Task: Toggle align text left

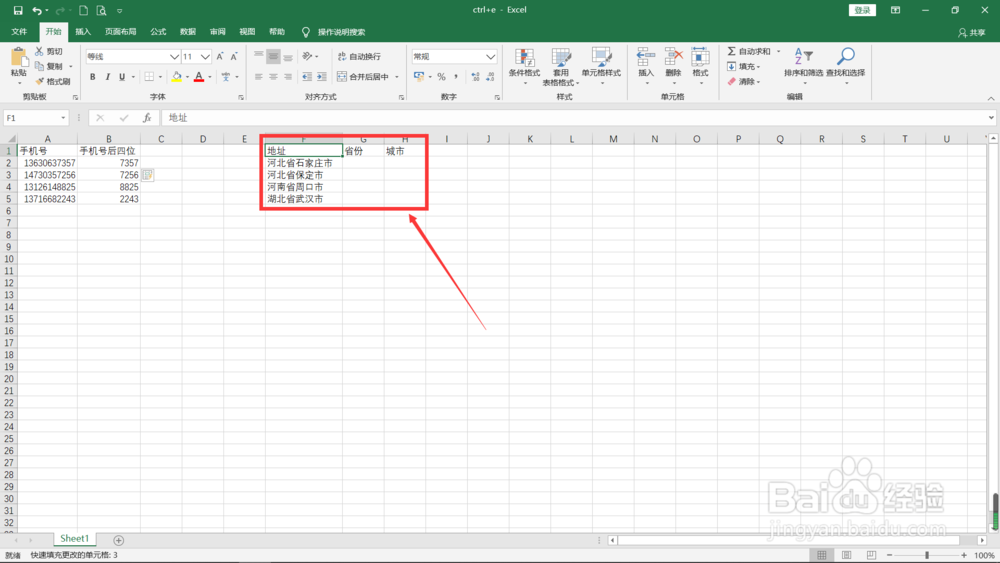Action: pyautogui.click(x=259, y=77)
